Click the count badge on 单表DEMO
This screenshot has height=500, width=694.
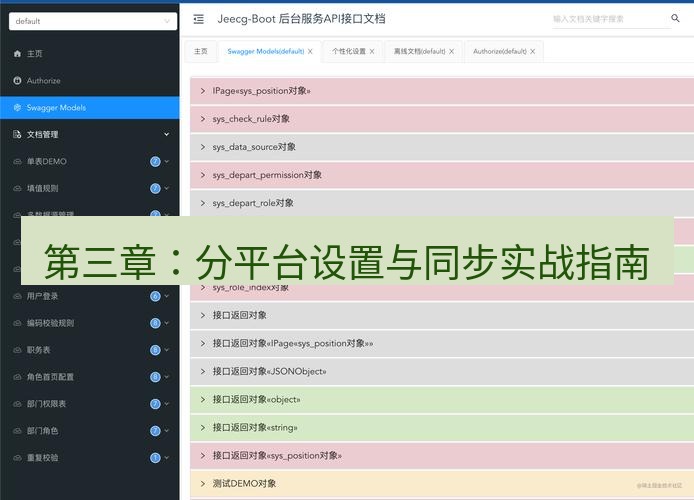pos(155,162)
